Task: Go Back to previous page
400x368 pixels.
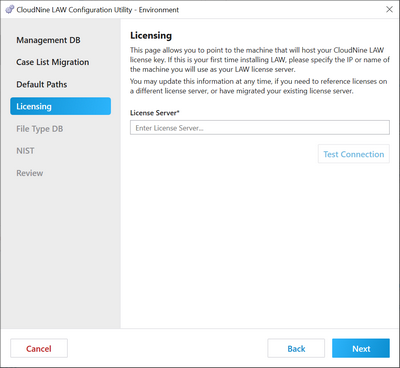Action: point(296,348)
